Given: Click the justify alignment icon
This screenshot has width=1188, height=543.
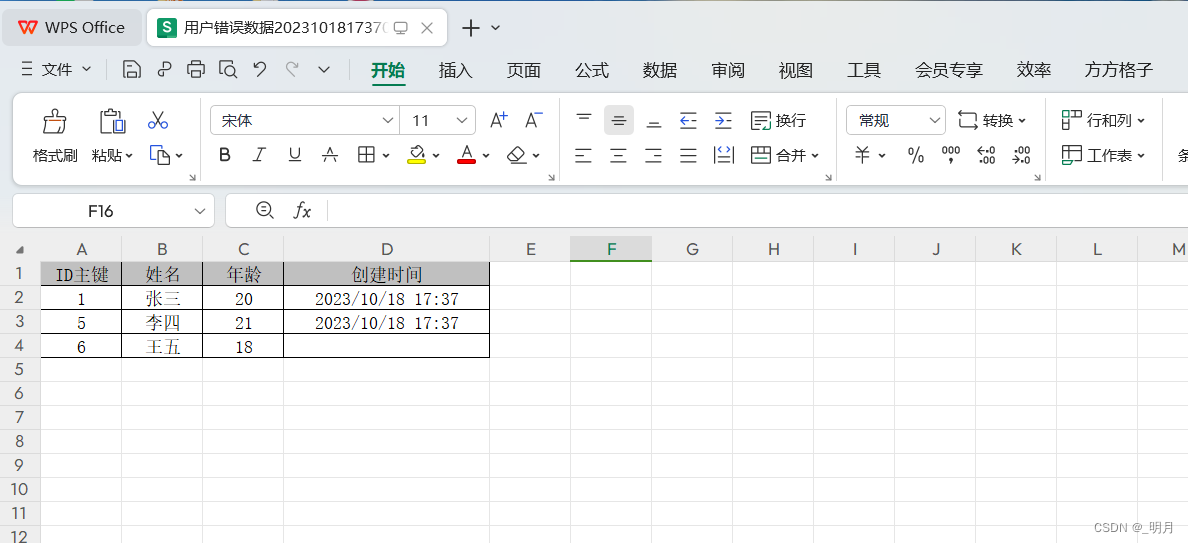Looking at the screenshot, I should pyautogui.click(x=688, y=155).
